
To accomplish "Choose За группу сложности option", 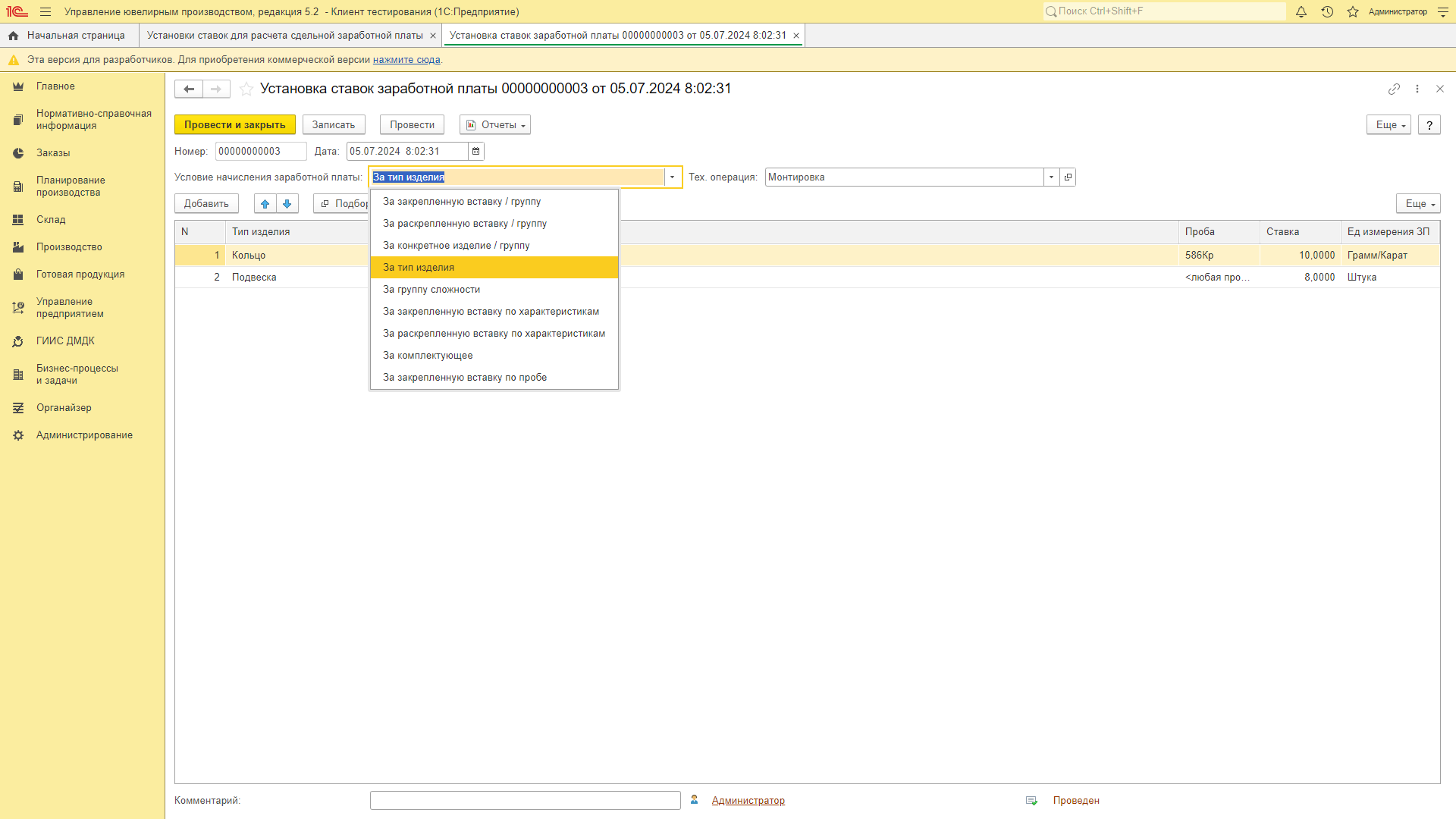I will [x=494, y=290].
